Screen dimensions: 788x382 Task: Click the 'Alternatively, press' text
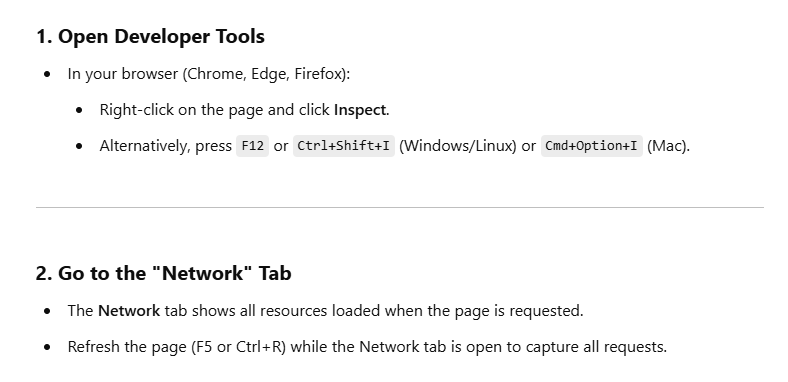tap(165, 146)
